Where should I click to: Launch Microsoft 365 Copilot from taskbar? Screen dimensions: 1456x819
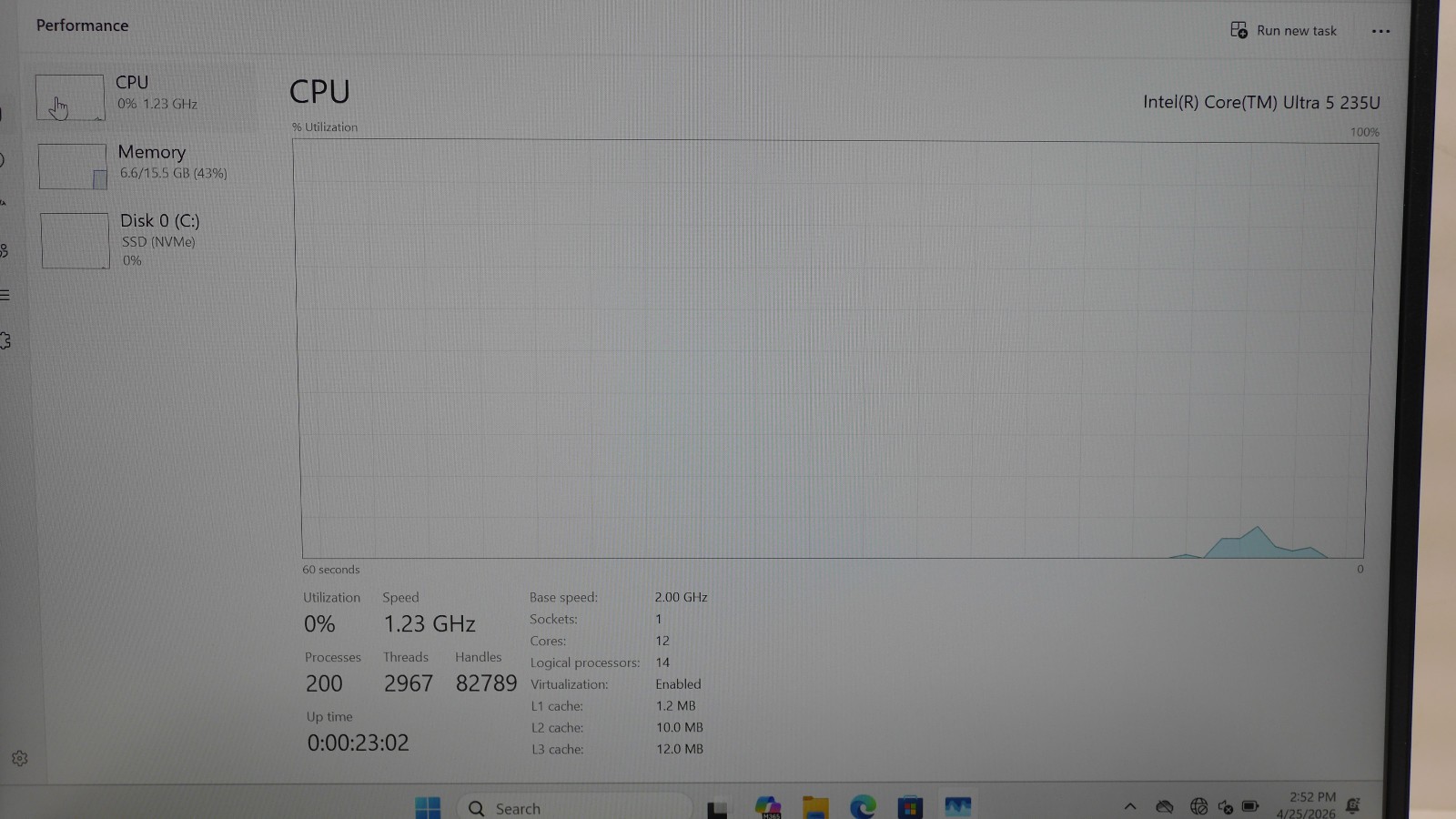[768, 807]
